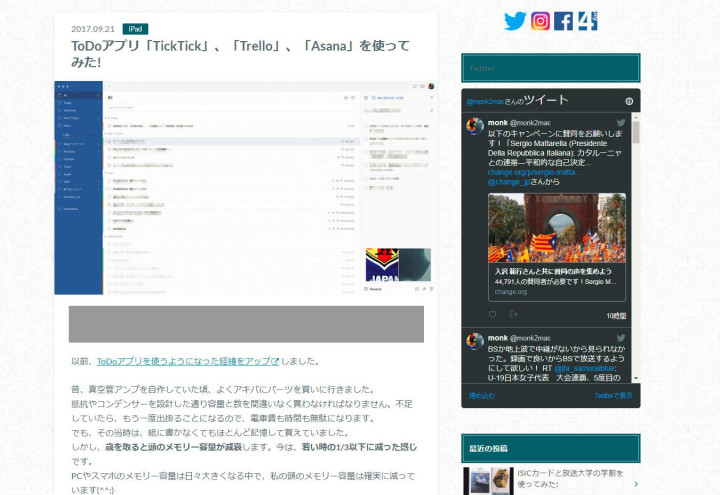Viewport: 720px width, 495px height.
Task: Click monk avatar on first tweet
Action: coord(475,126)
